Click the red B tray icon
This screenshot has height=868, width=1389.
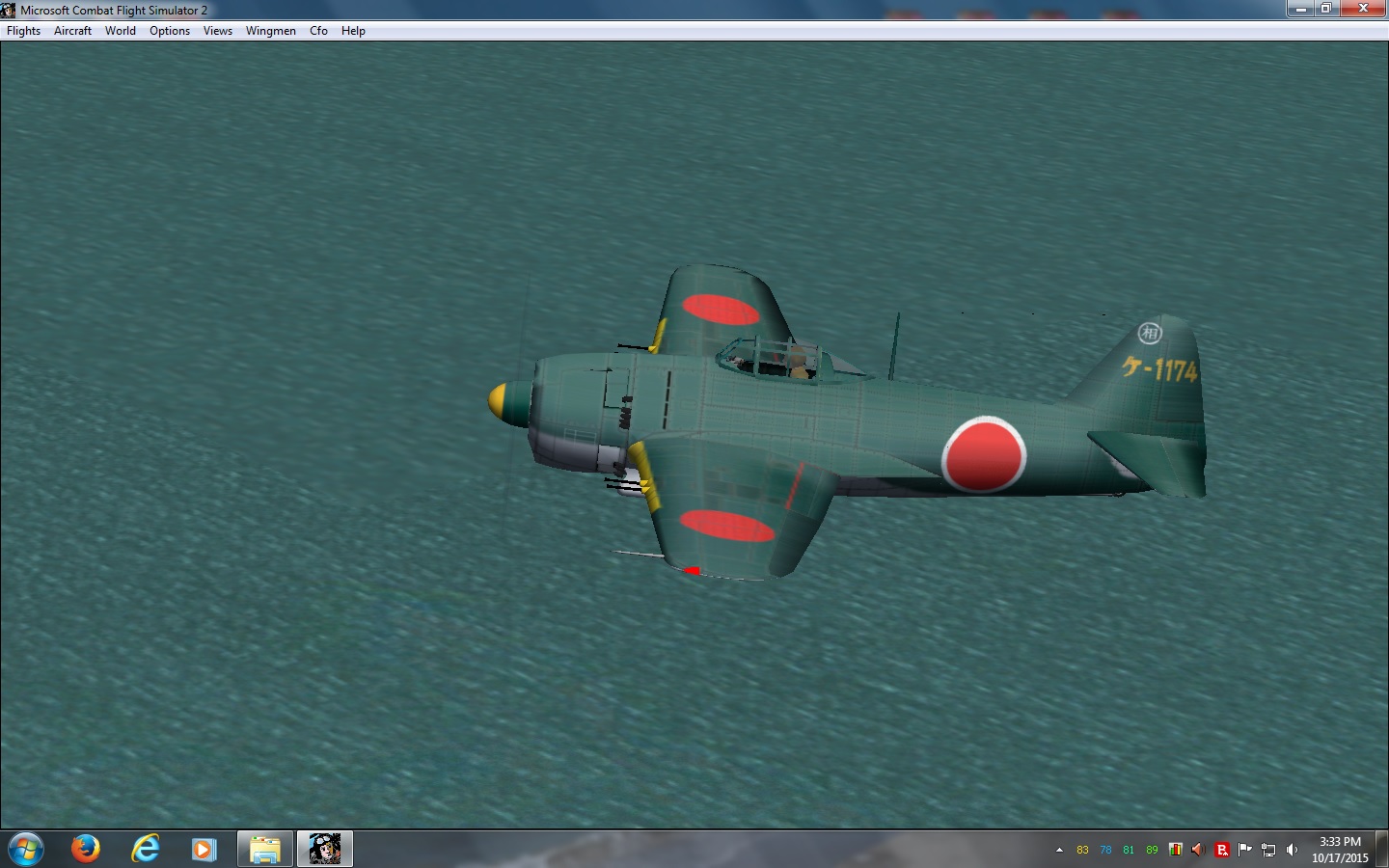pyautogui.click(x=1221, y=850)
